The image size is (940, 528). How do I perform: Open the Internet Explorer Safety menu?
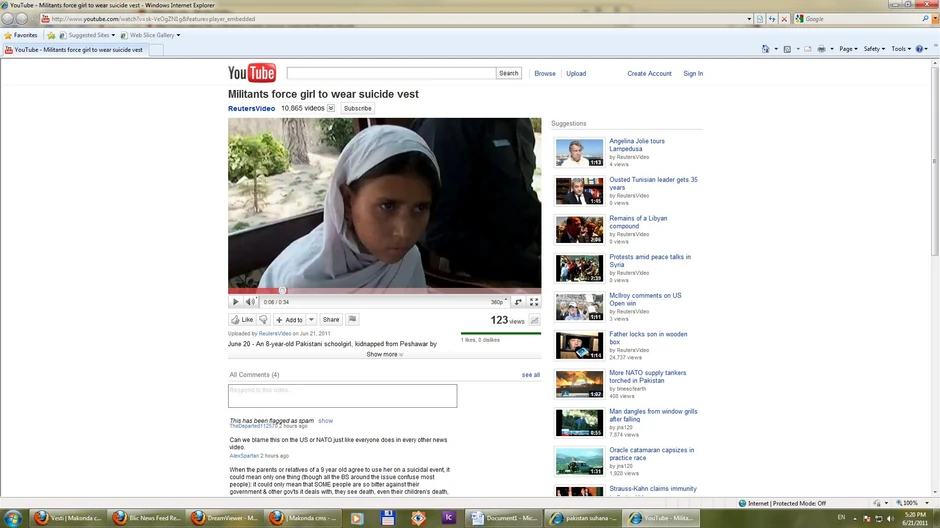874,49
